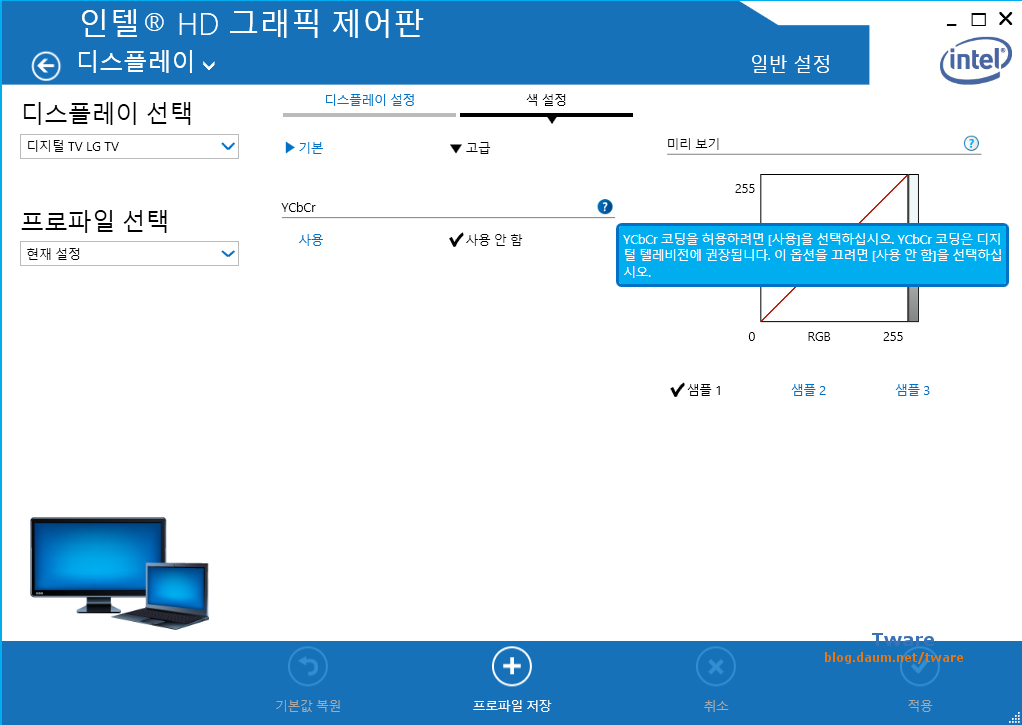Click the monitor and laptop illustration
Viewport: 1022px width, 725px height.
coord(119,572)
